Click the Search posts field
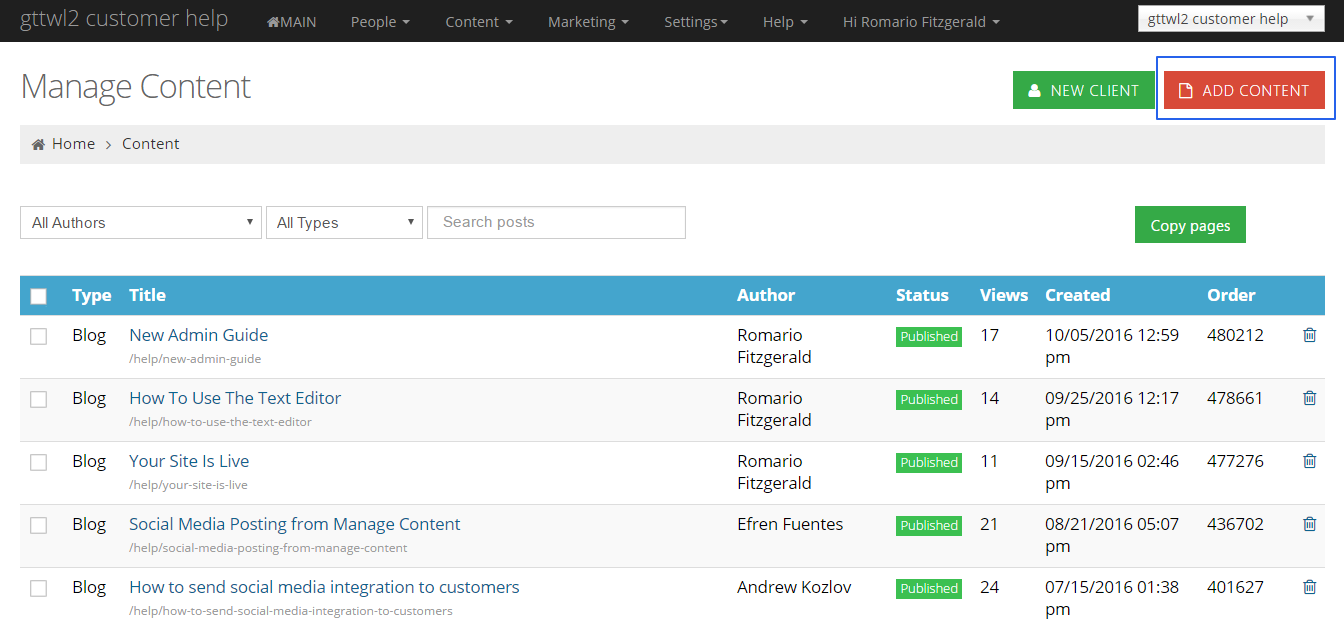 tap(556, 222)
